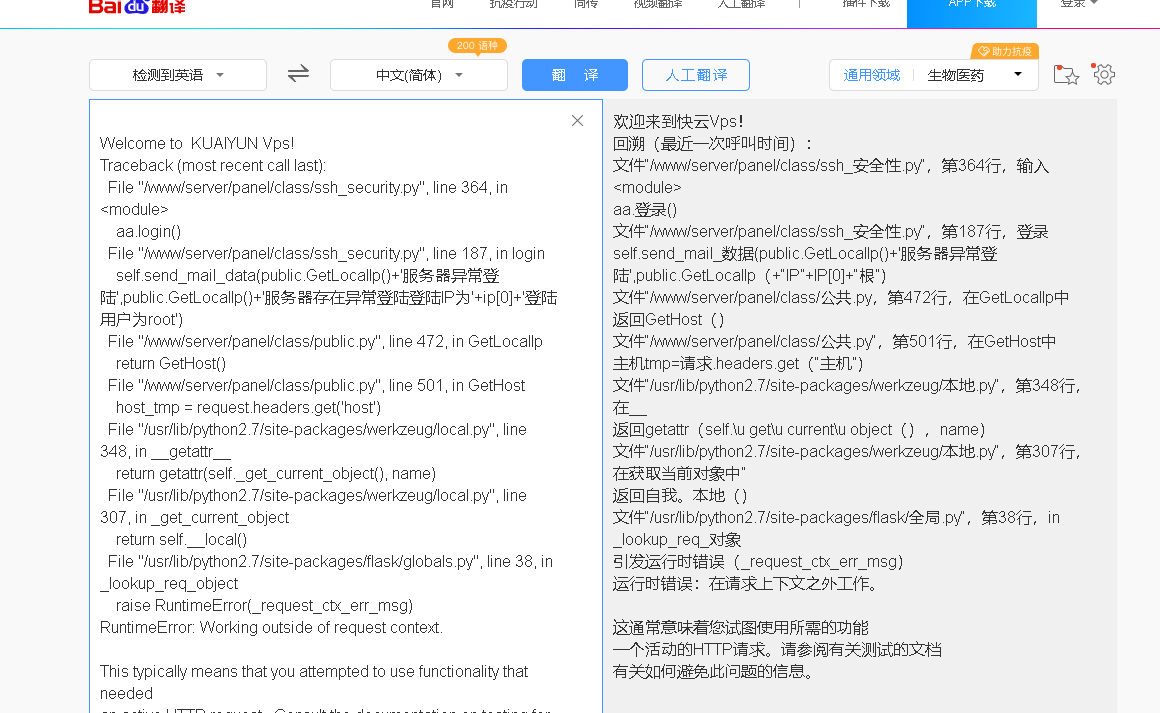The image size is (1160, 713).
Task: Clear the source text with the X
Action: coord(578,121)
